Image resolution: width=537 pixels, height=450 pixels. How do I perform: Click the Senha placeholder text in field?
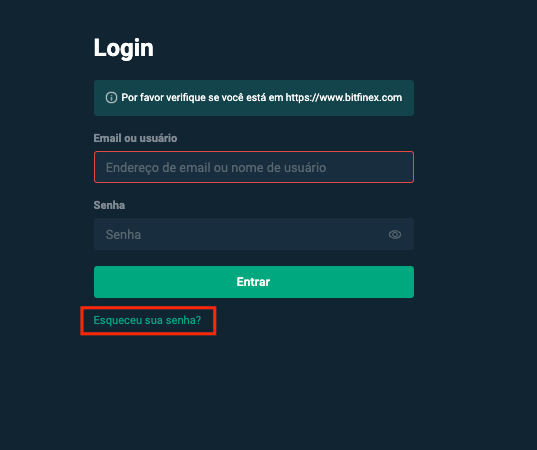coord(123,235)
